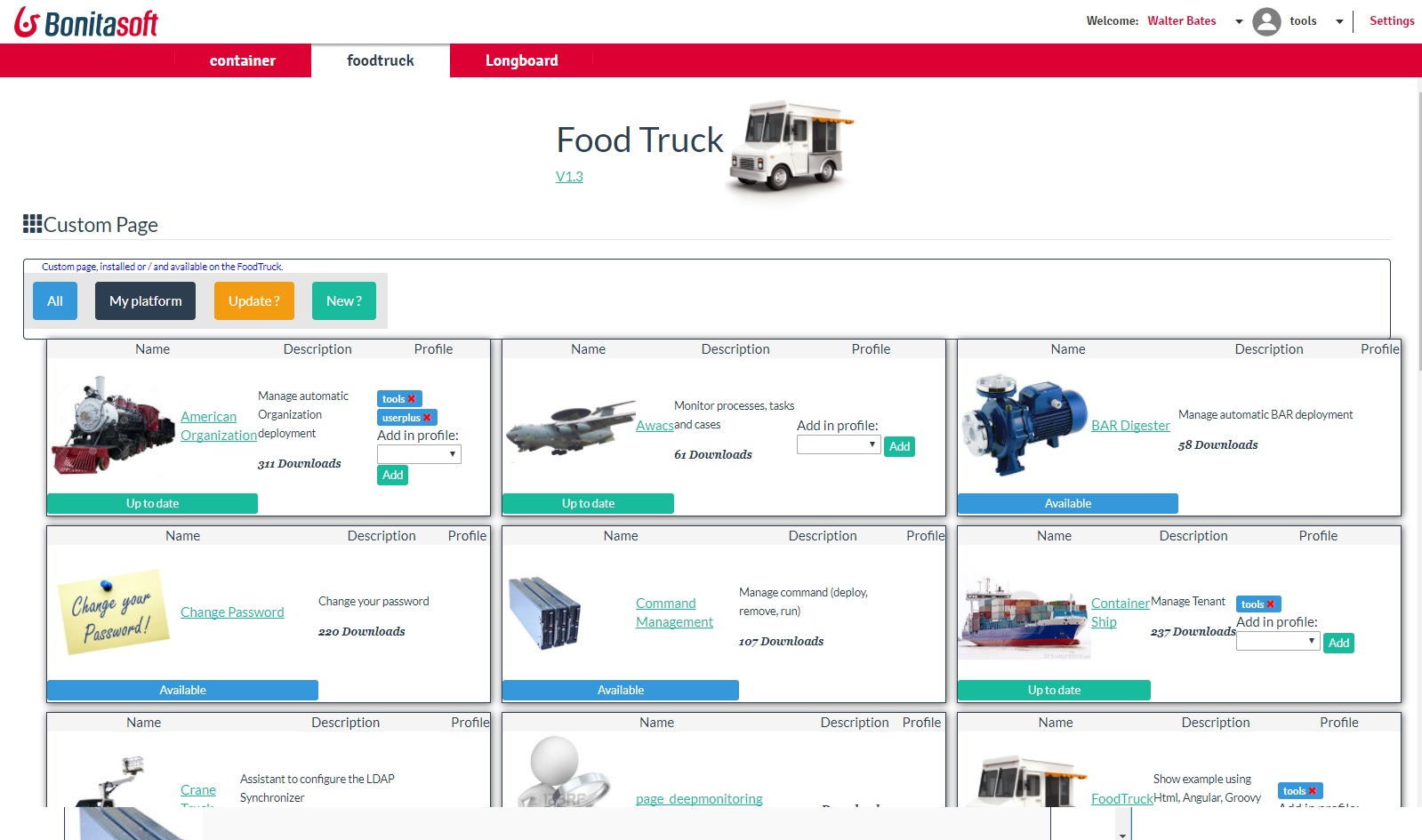The width and height of the screenshot is (1422, 840).
Task: Open the Change Password link
Action: 232,612
